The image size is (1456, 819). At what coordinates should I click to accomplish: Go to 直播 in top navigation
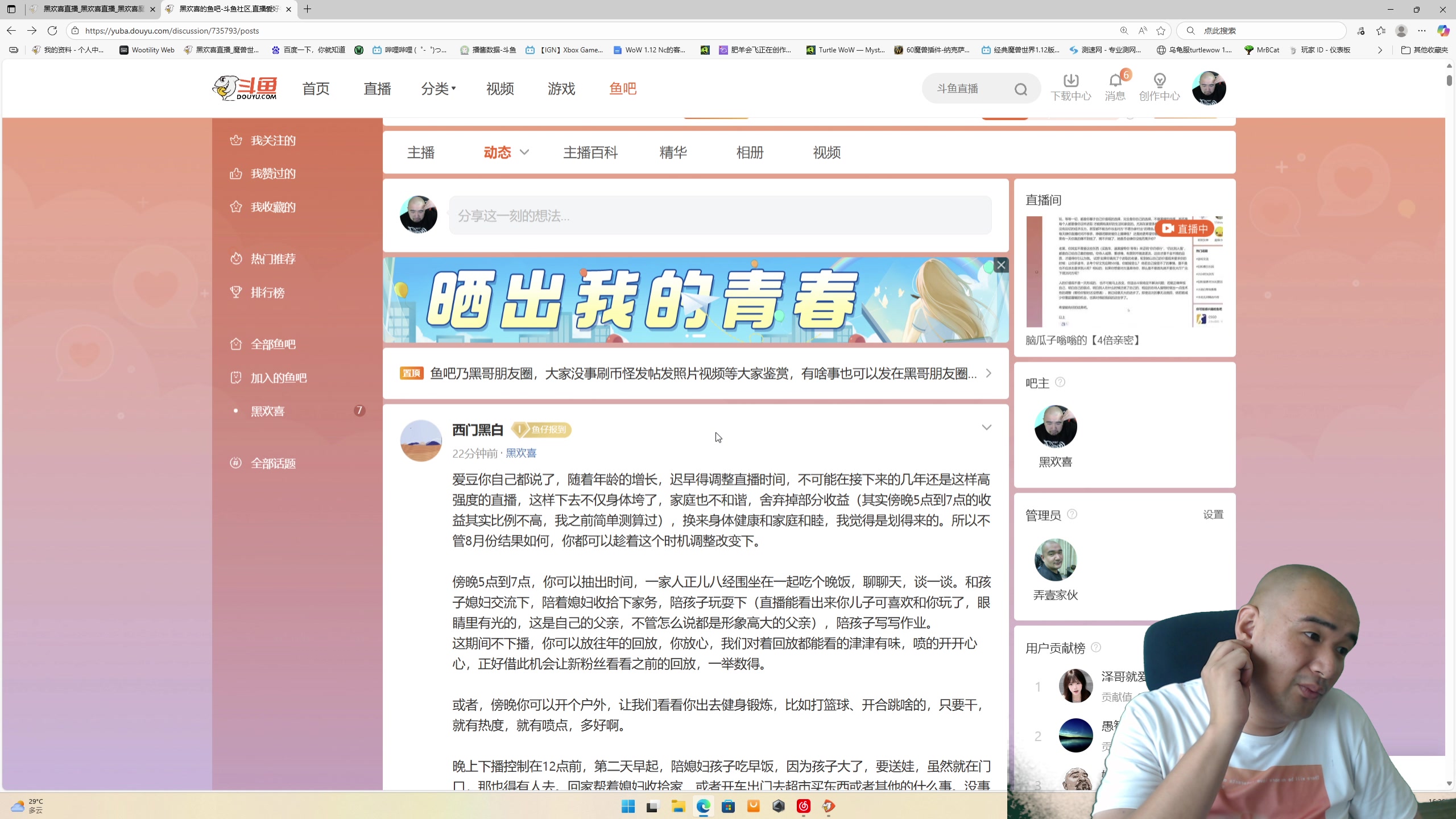pyautogui.click(x=378, y=89)
